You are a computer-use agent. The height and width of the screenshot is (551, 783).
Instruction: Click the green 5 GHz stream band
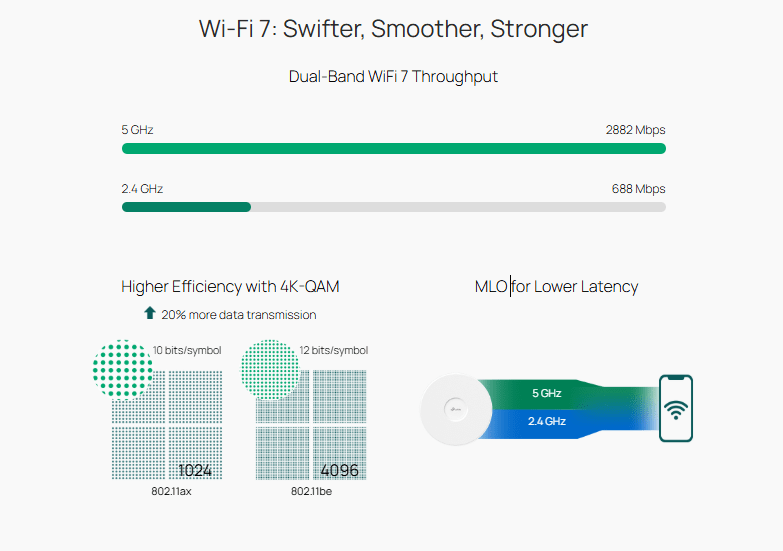[x=548, y=394]
